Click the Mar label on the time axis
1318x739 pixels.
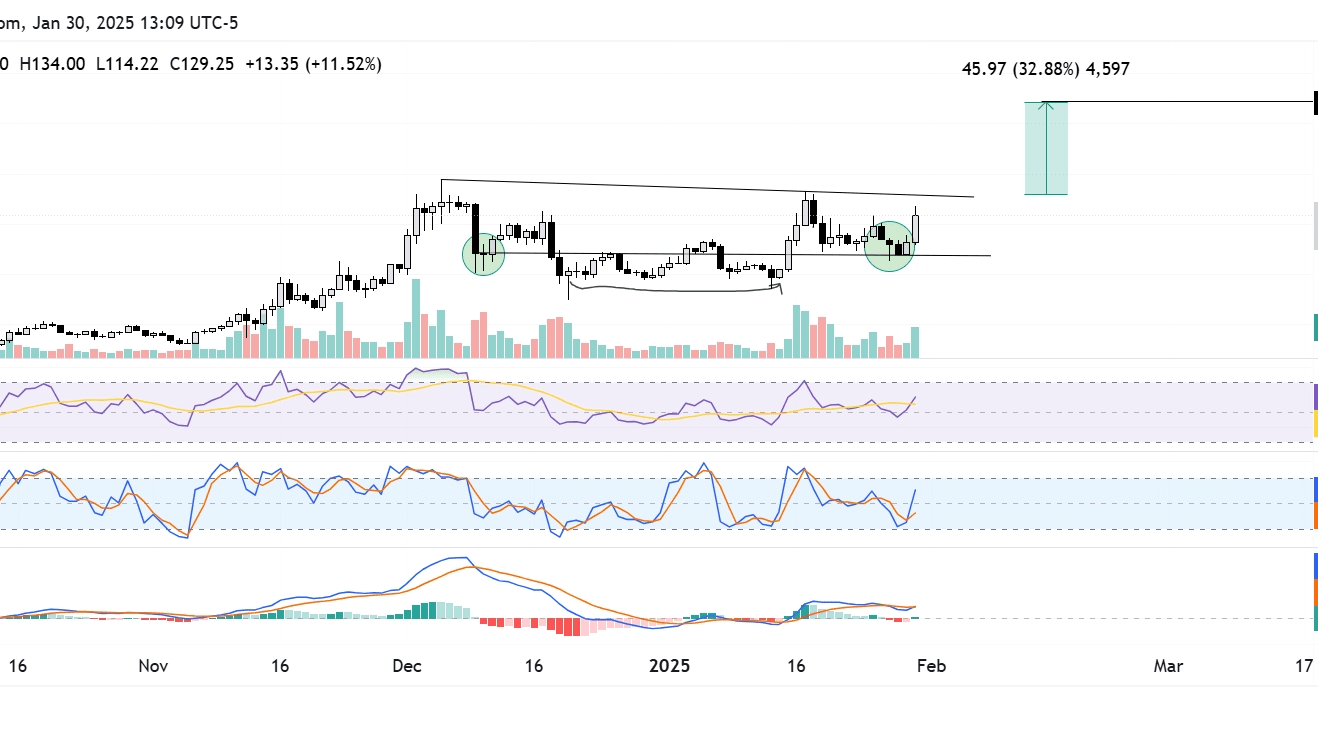point(1167,666)
